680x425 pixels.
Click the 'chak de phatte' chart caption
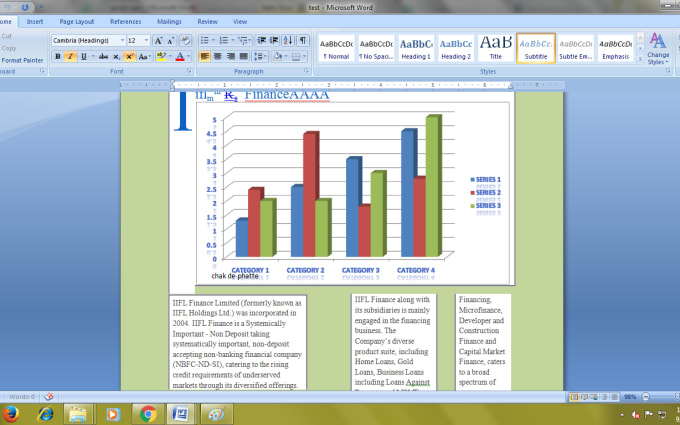(235, 276)
